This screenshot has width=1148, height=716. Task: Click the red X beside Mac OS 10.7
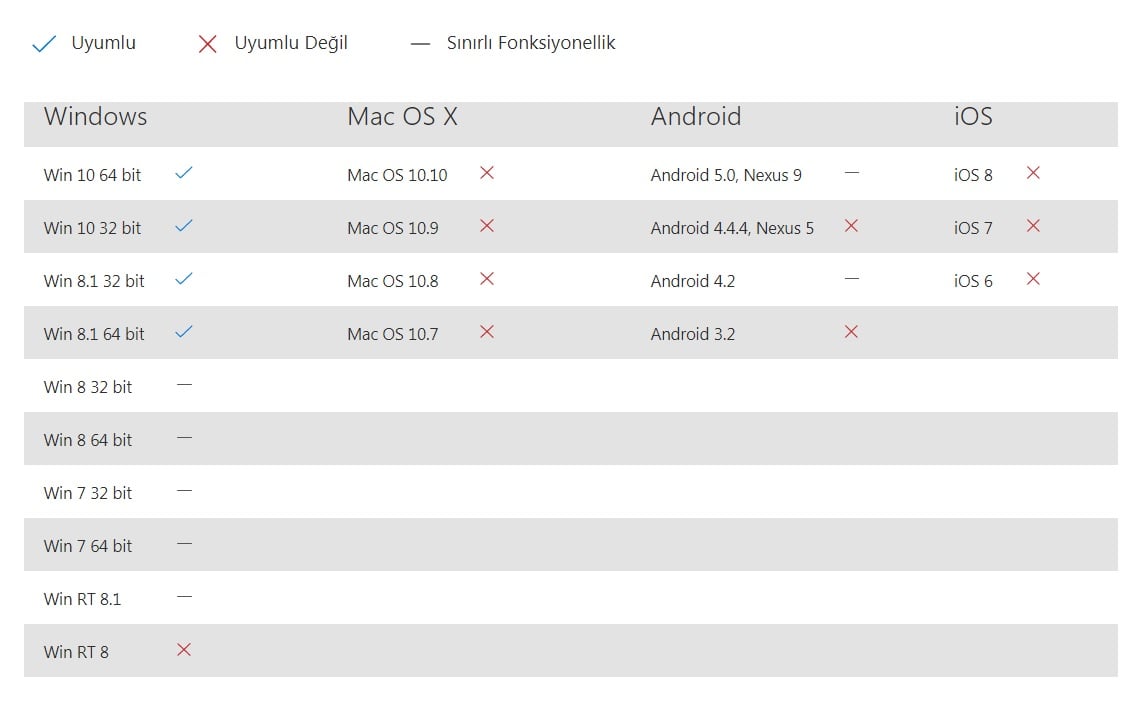487,332
